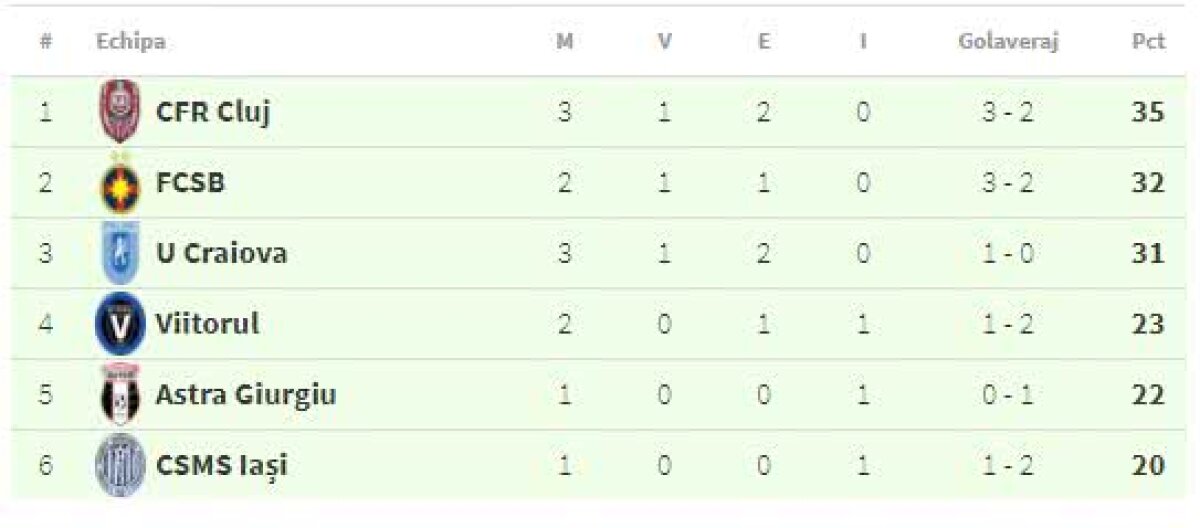1200x528 pixels.
Task: Click the Viitorul team logo
Action: click(x=120, y=324)
